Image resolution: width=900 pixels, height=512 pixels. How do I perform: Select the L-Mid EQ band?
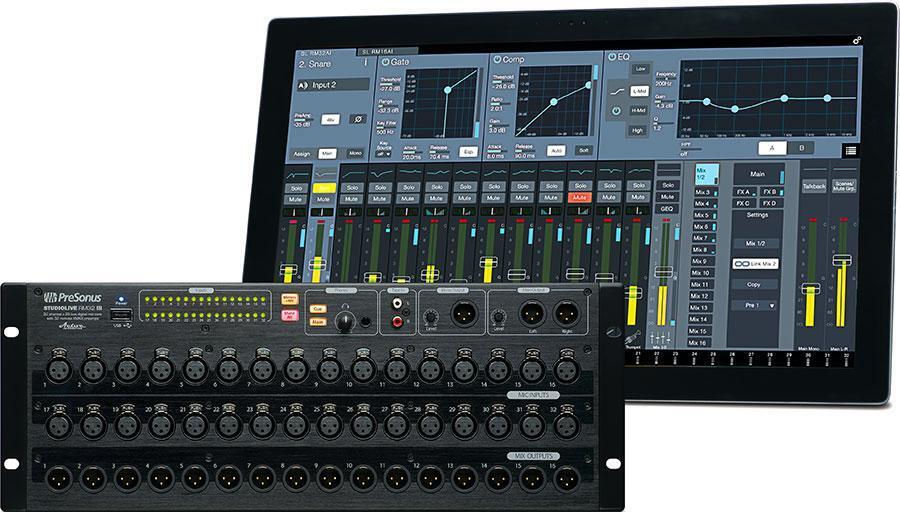(640, 91)
